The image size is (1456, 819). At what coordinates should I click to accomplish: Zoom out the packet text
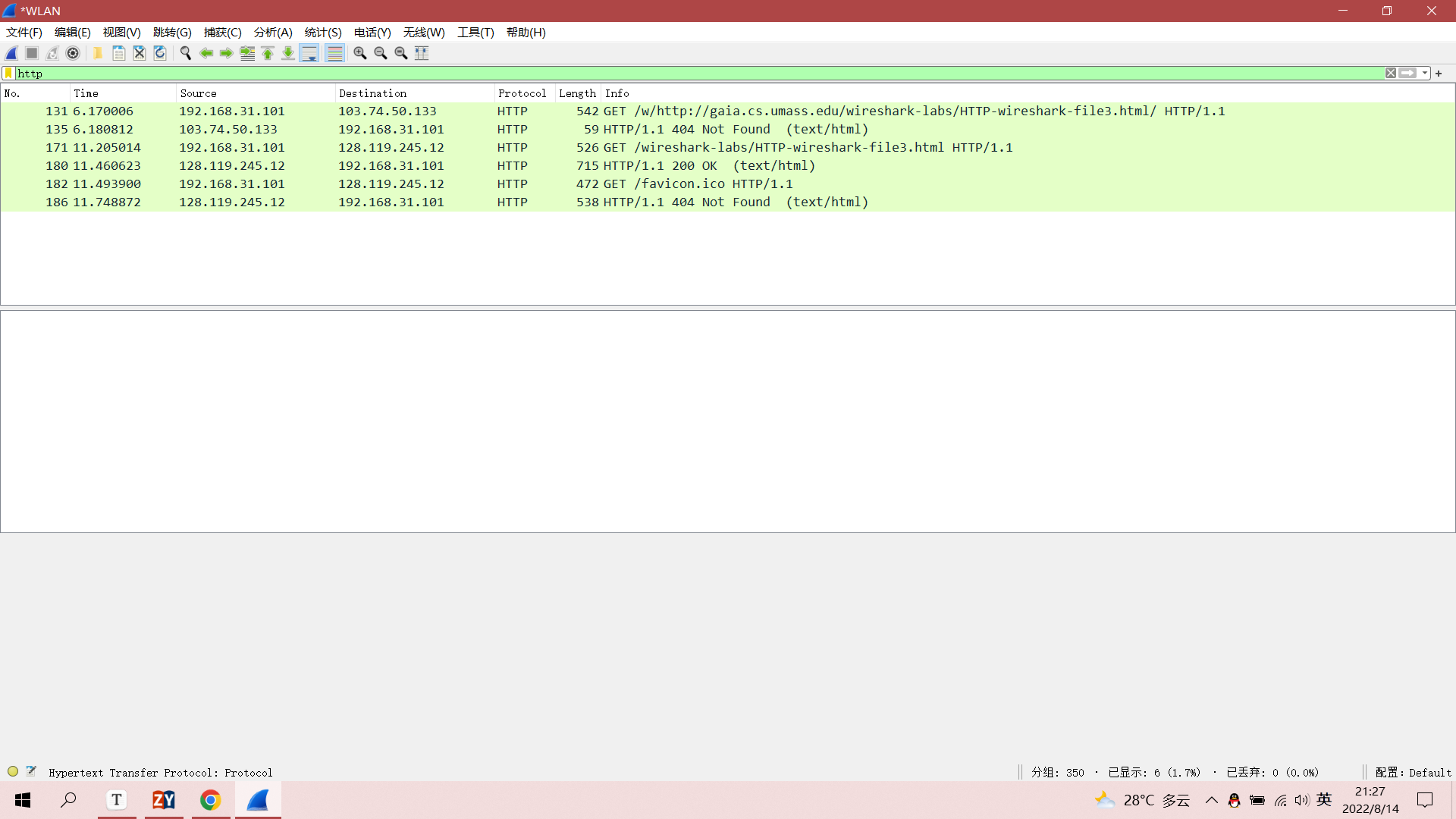click(381, 53)
